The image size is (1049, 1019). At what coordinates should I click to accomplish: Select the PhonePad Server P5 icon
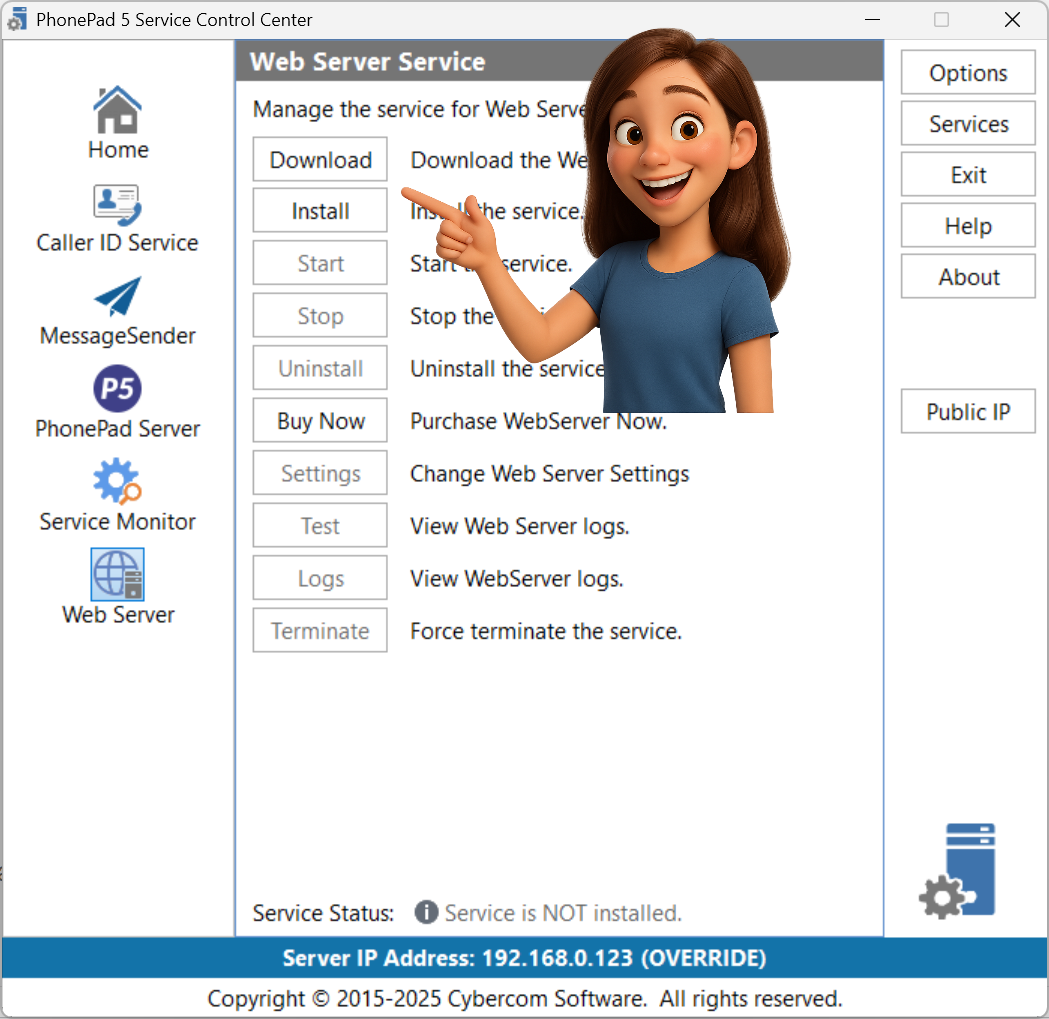tap(118, 389)
